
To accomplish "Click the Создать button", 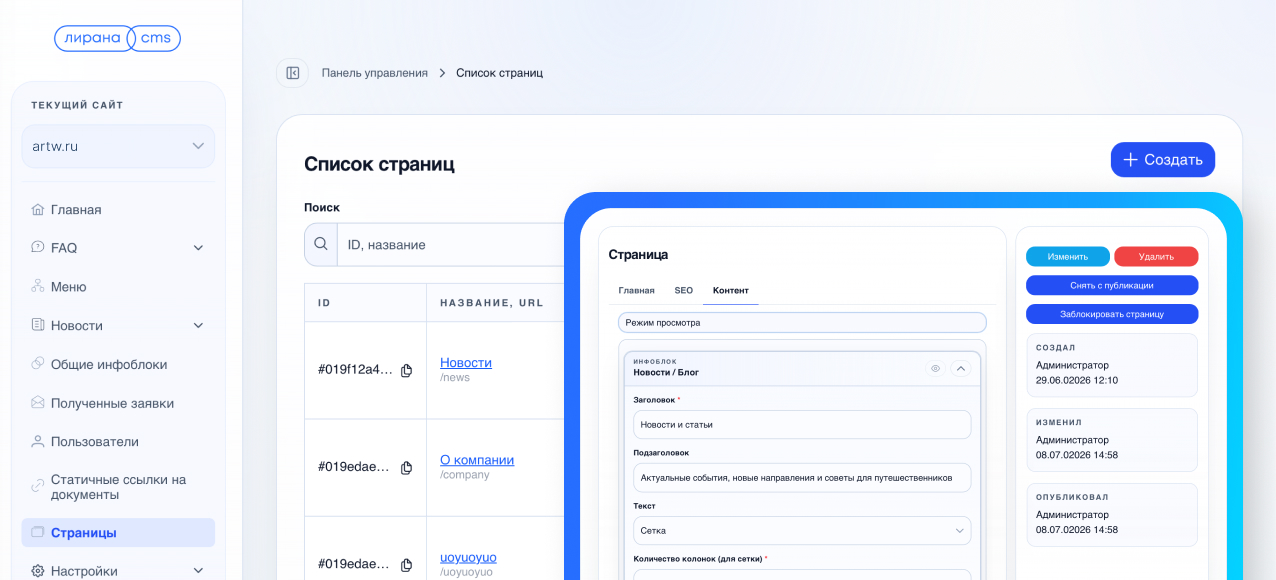I will (1163, 160).
